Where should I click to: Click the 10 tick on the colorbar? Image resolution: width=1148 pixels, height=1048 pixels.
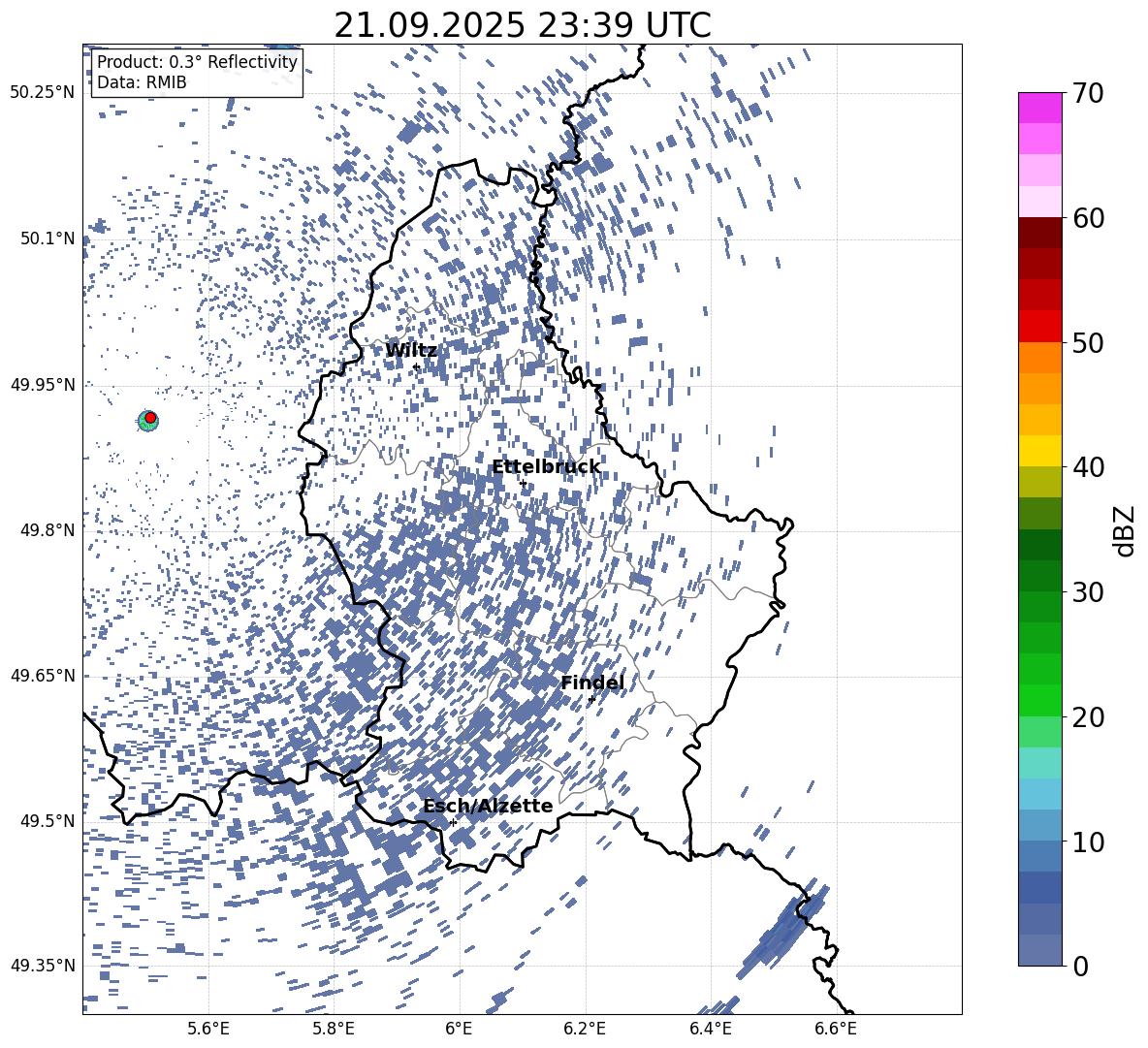click(x=1087, y=842)
